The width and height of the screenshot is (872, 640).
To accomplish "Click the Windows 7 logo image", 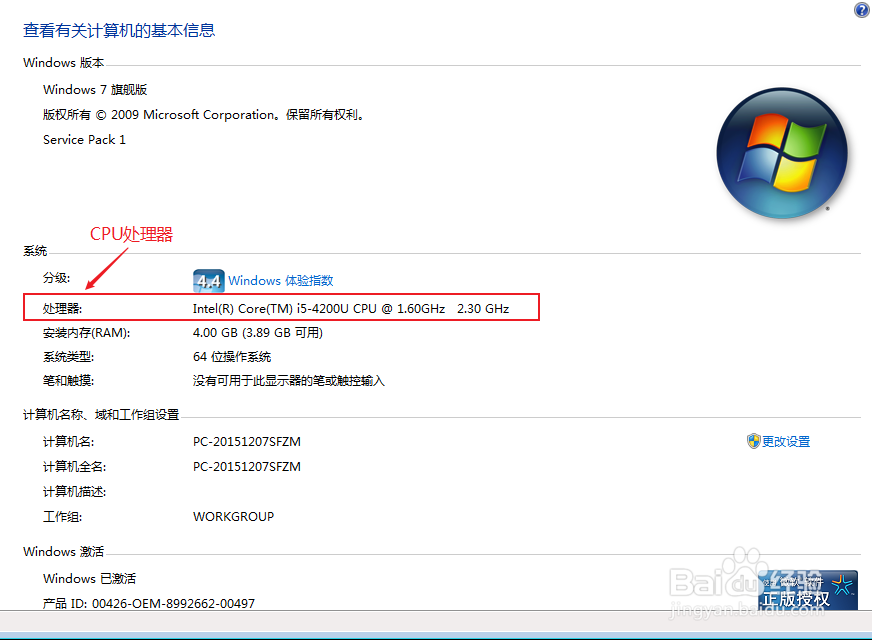I will (x=782, y=153).
